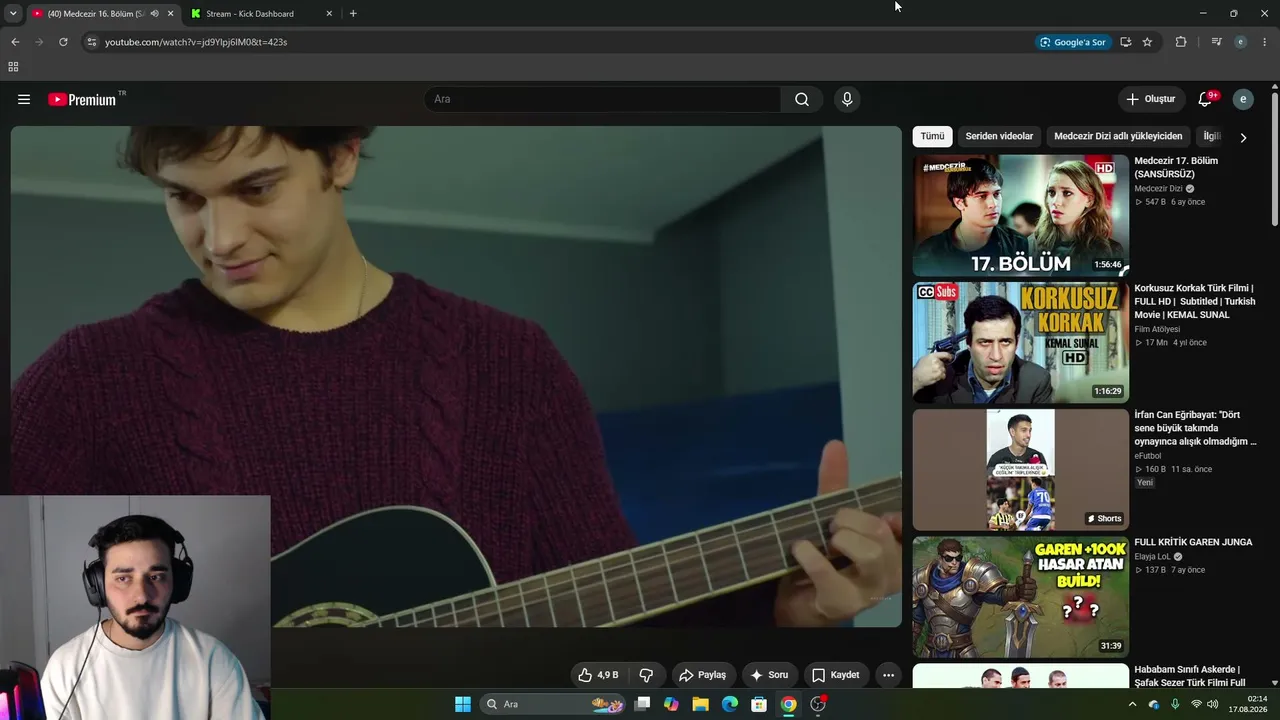Open the browser extensions puzzle icon
Viewport: 1280px width, 720px height.
coord(1181,42)
